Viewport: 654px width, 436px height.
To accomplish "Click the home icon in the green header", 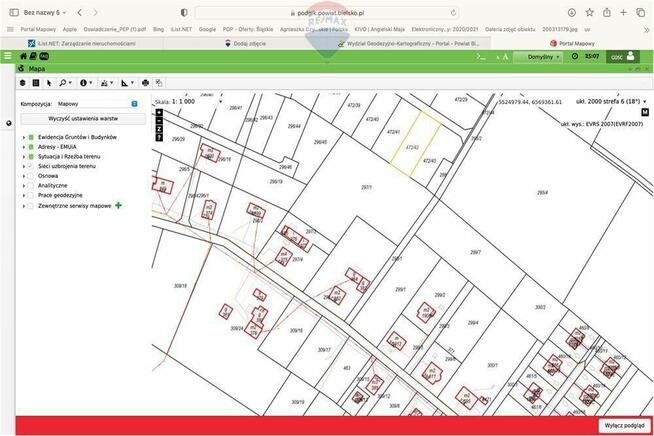I will pos(24,57).
